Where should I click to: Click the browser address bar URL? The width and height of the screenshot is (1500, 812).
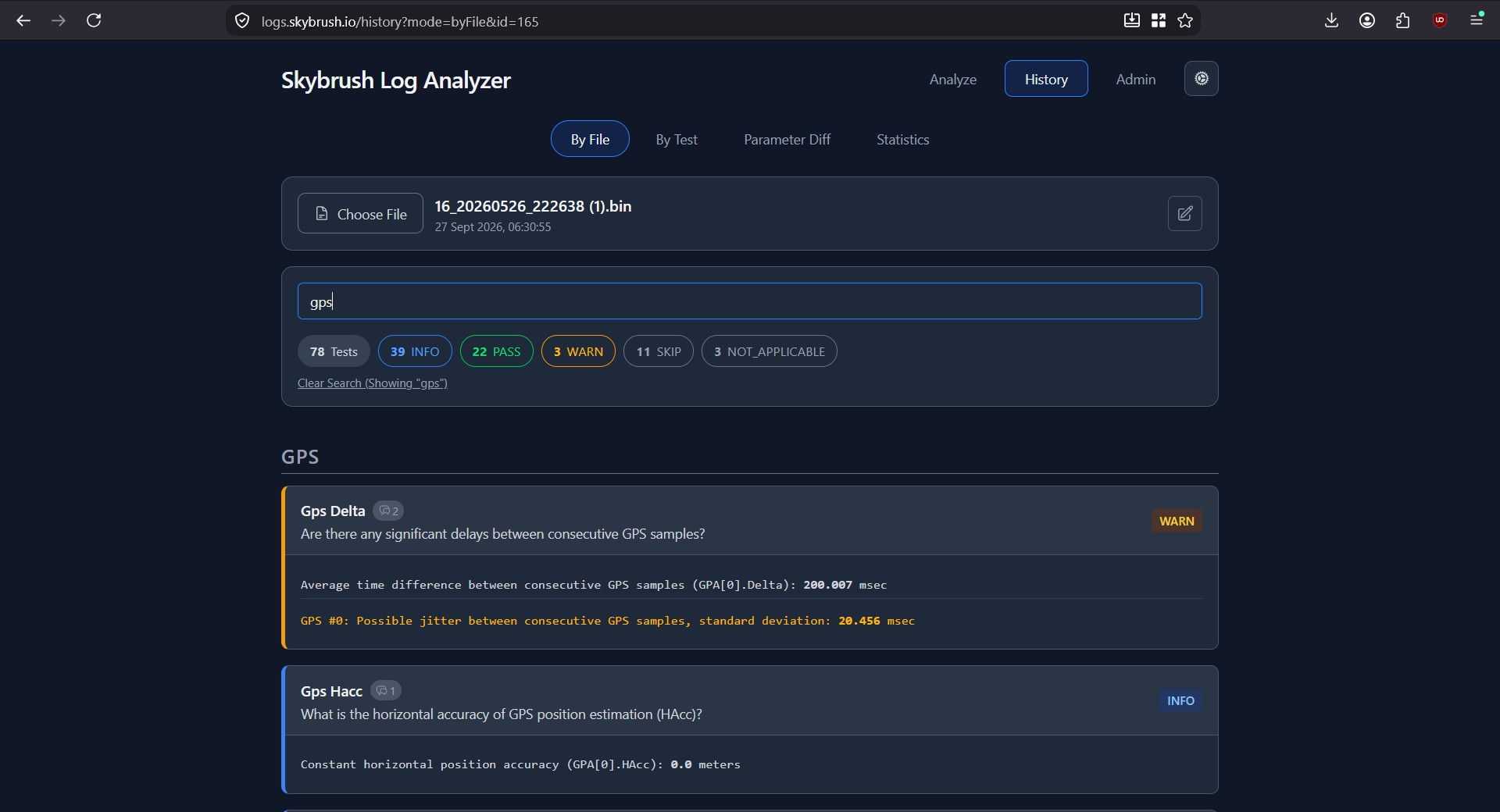(x=400, y=22)
